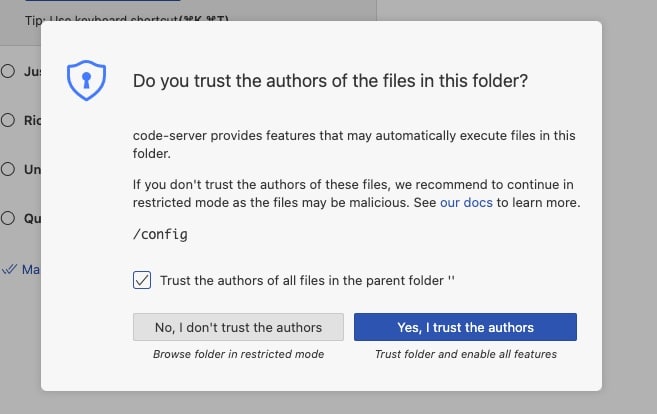Click the blue shield keyhole icon
657x414 pixels.
tap(86, 80)
